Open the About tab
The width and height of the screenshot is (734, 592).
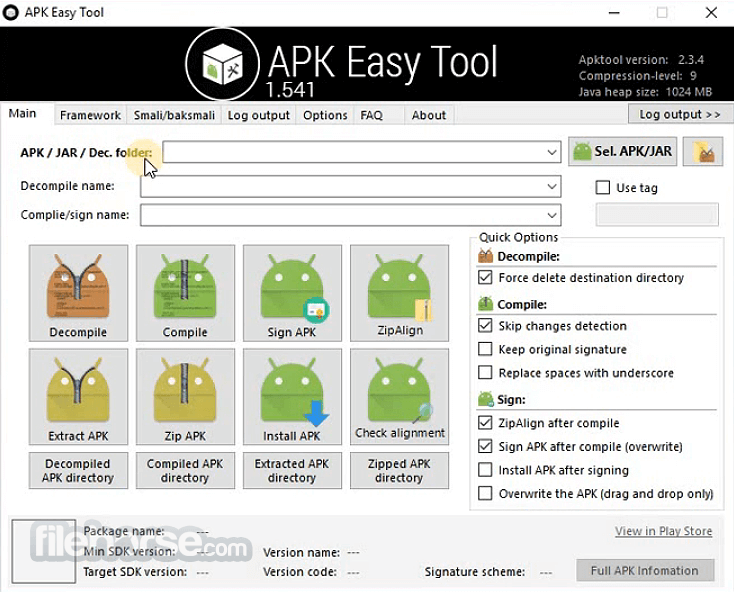429,115
